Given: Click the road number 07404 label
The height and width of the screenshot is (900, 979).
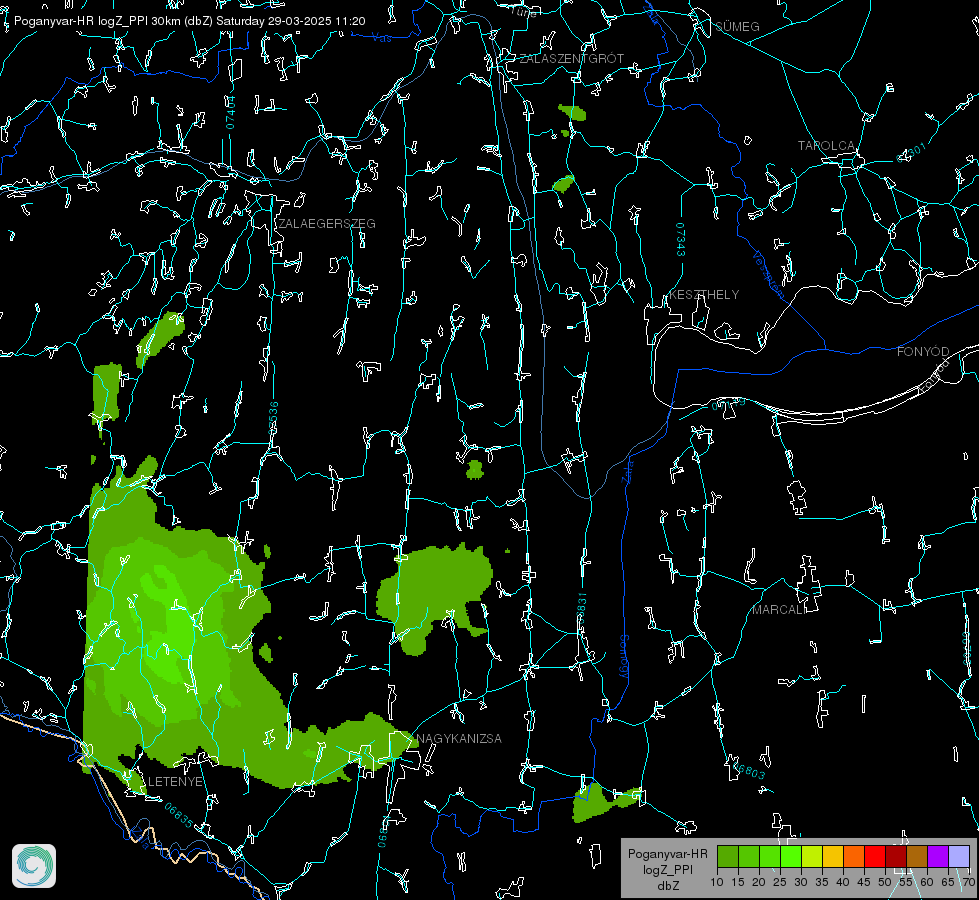Looking at the screenshot, I should pos(230,112).
